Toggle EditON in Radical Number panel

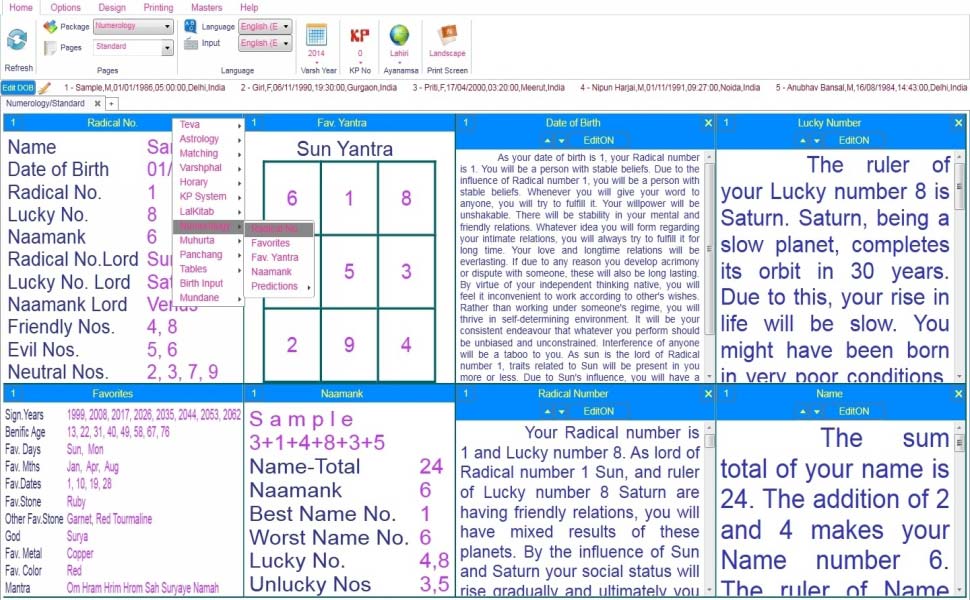(598, 411)
